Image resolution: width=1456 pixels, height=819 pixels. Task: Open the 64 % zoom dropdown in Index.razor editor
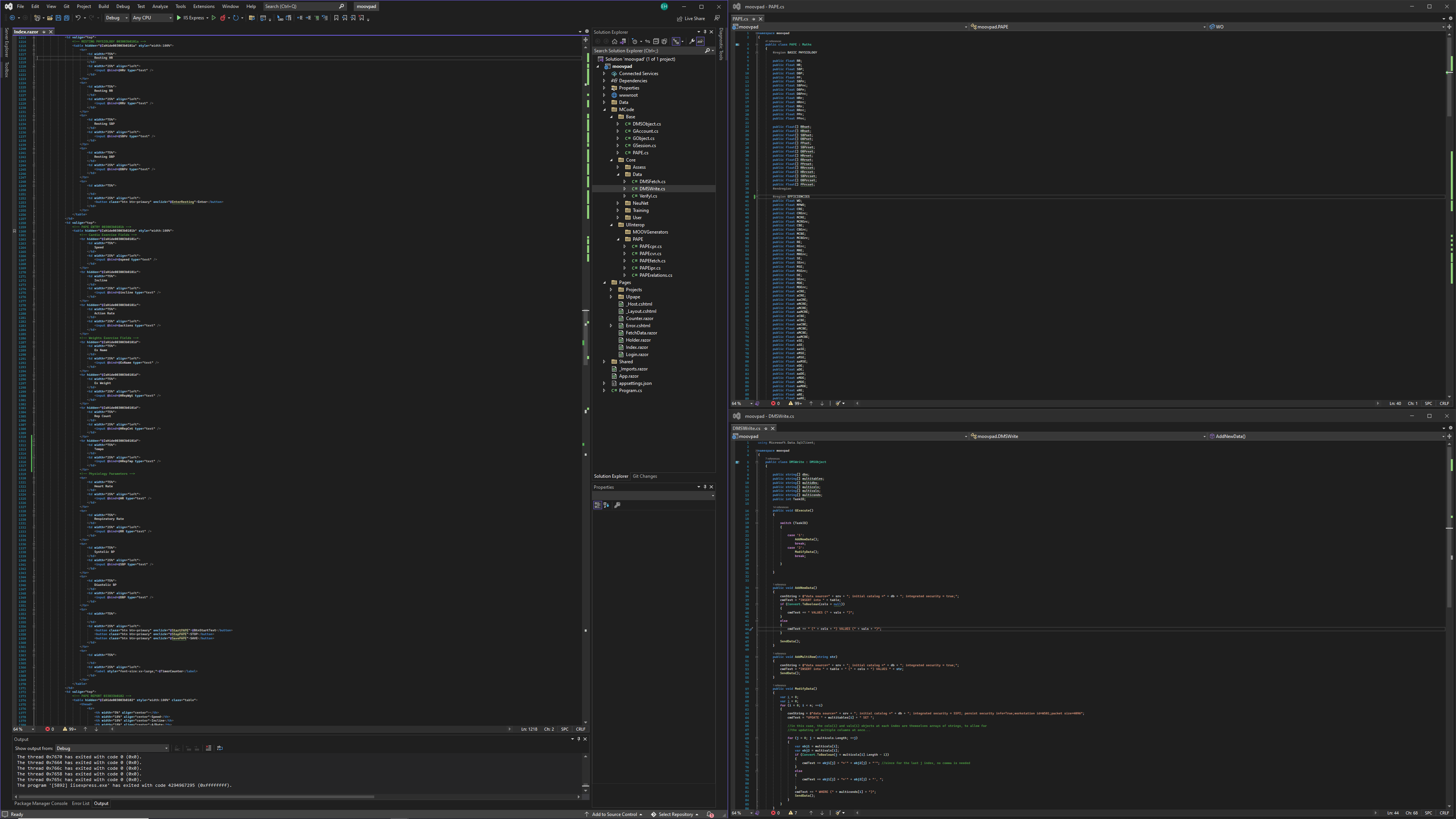coord(24,729)
